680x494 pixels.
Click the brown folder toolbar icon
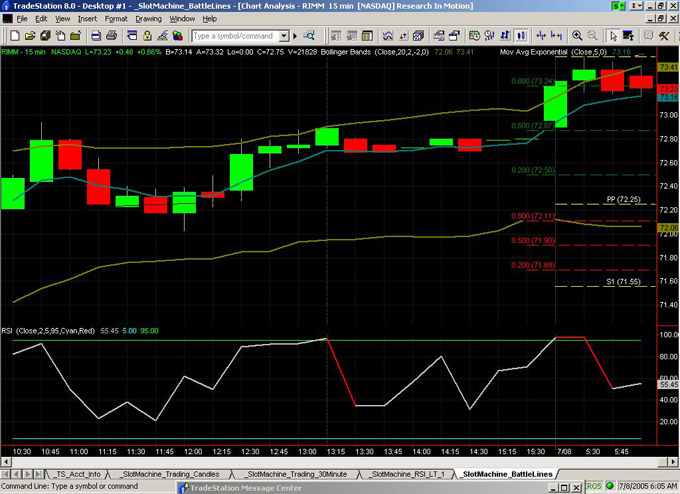(75, 36)
